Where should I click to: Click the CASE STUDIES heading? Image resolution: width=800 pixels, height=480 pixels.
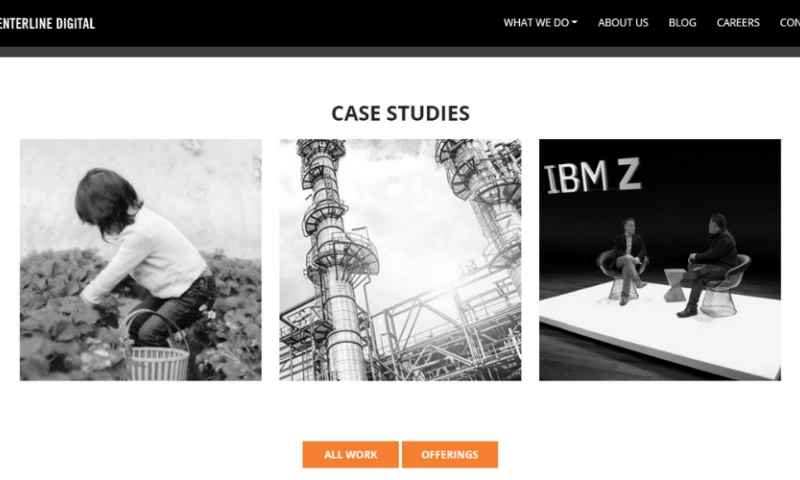pyautogui.click(x=401, y=113)
